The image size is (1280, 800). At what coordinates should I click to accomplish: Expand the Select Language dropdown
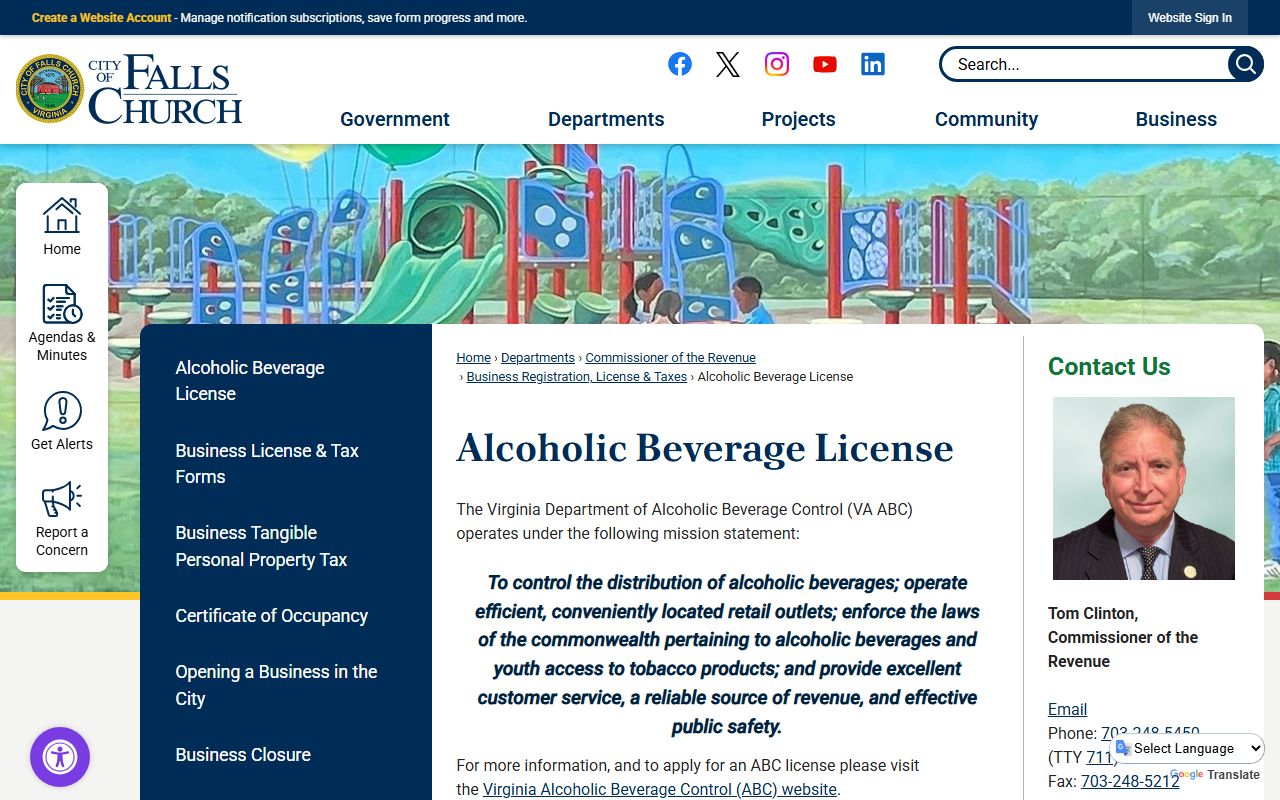click(1189, 748)
